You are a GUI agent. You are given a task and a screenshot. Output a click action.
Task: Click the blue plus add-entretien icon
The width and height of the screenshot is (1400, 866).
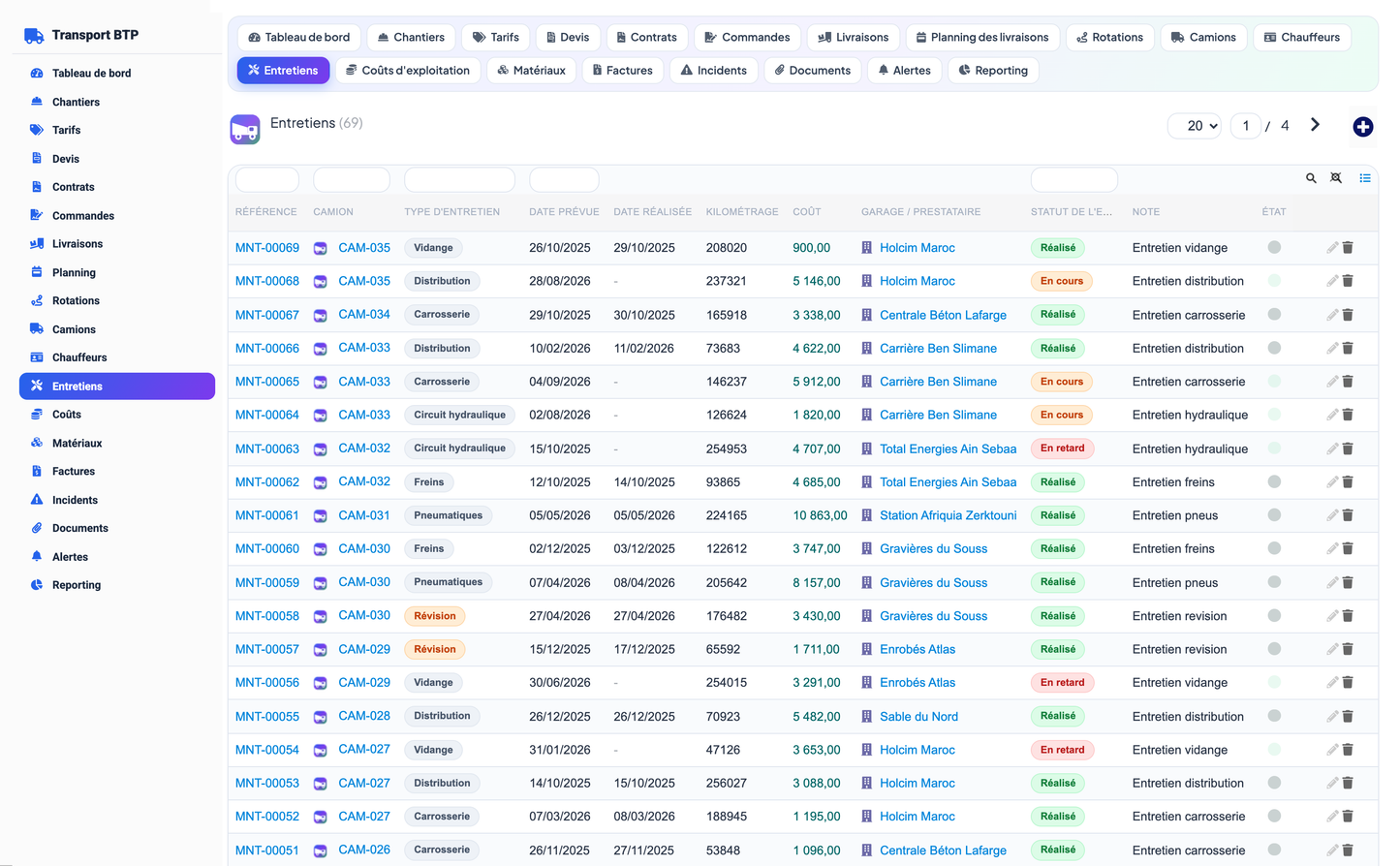tap(1362, 127)
